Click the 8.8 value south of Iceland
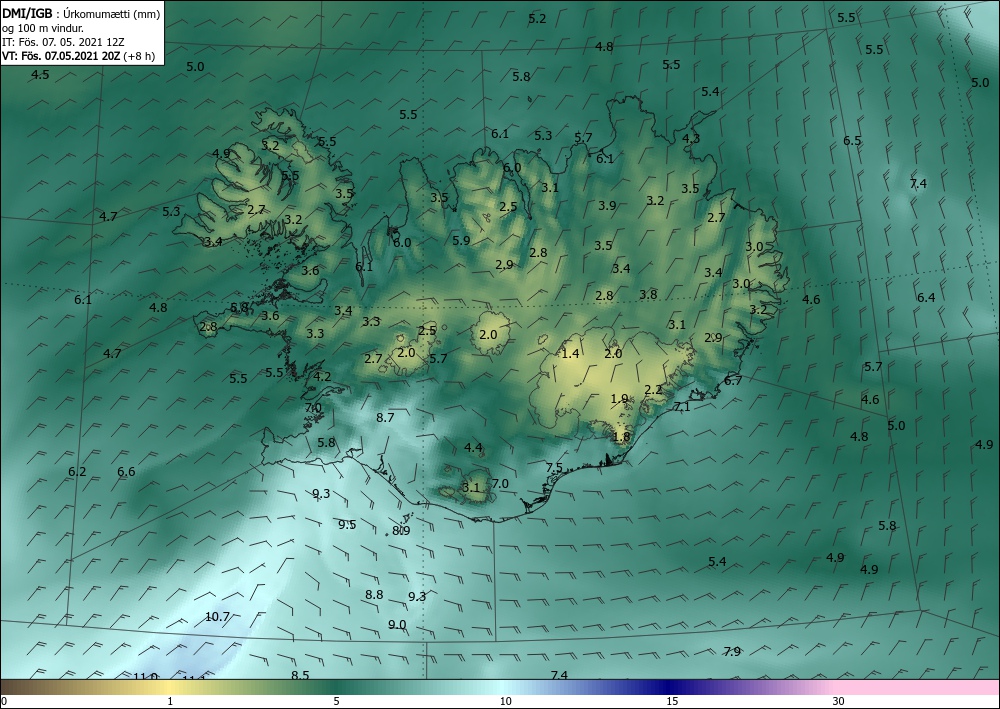Screen dimensions: 1000x709 (x=374, y=594)
